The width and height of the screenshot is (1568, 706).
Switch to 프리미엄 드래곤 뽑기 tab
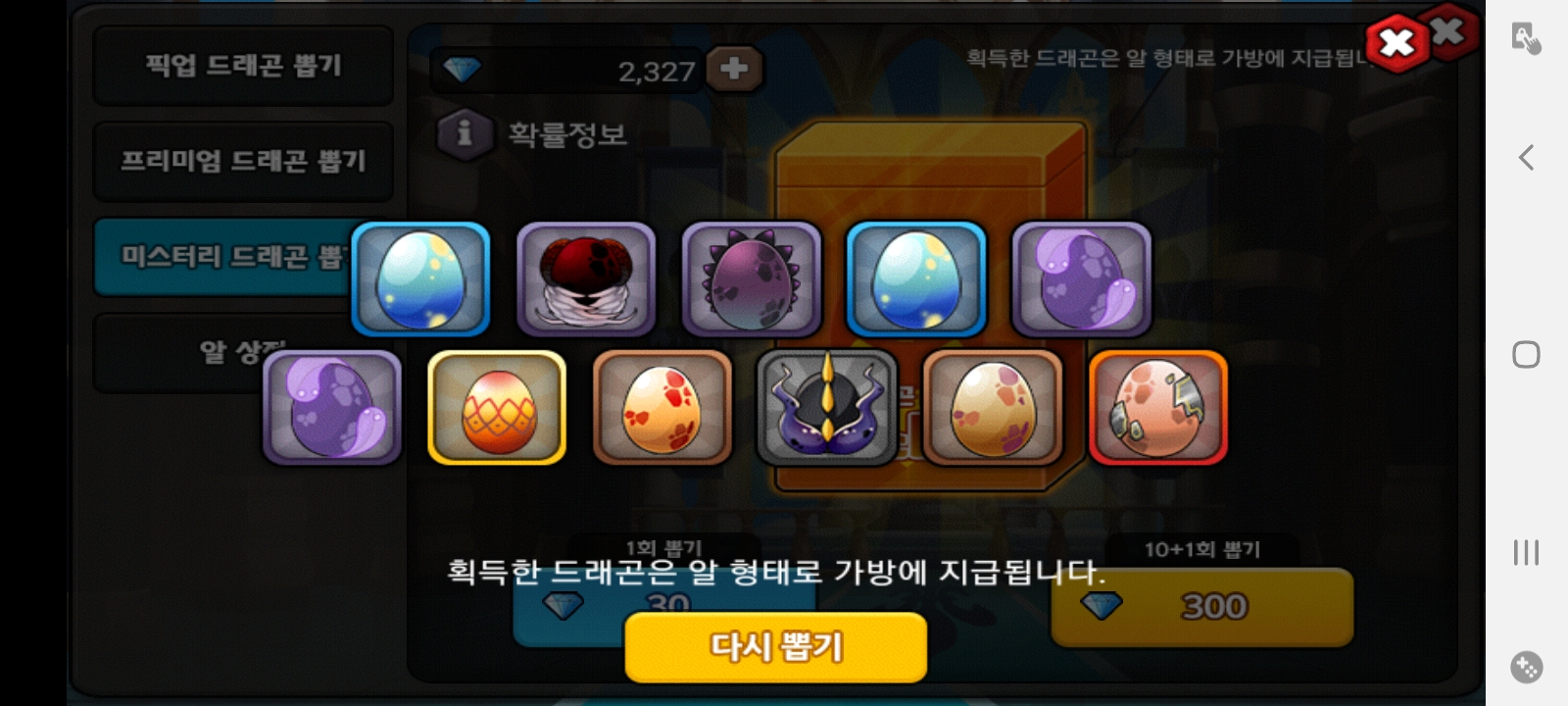[x=243, y=161]
